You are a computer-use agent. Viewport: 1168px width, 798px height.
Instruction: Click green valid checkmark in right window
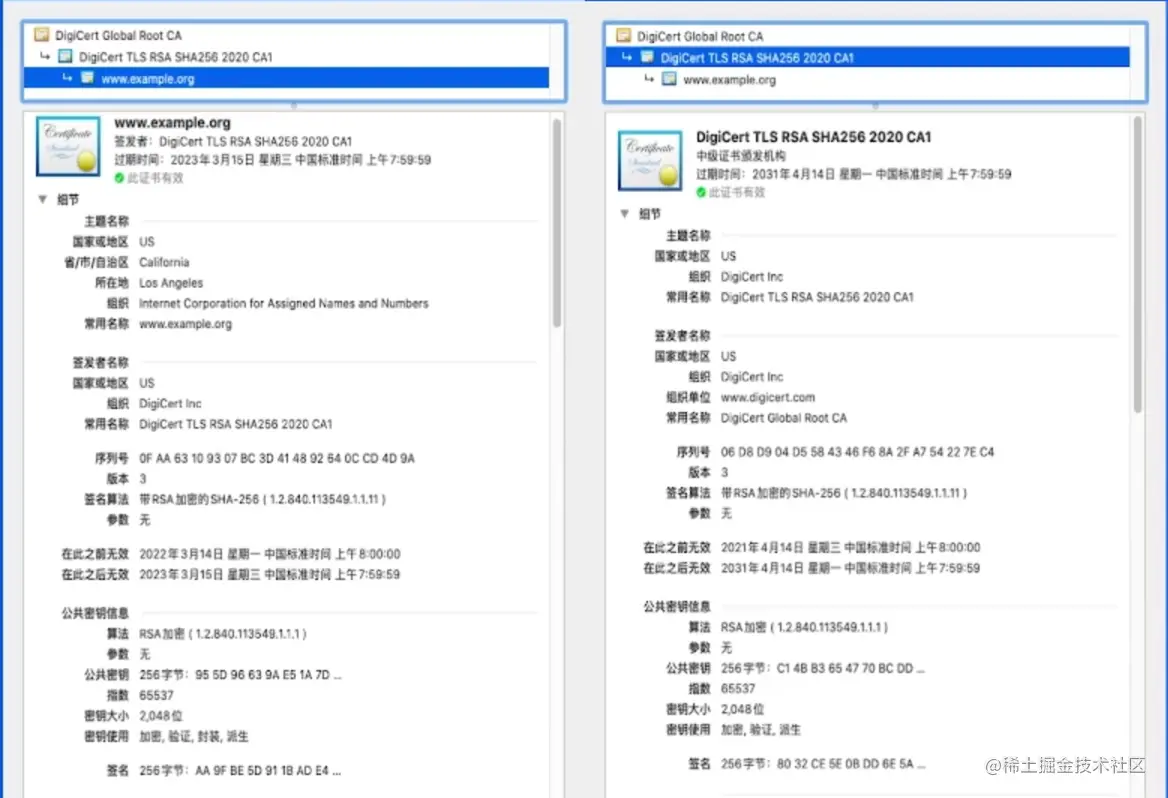701,192
